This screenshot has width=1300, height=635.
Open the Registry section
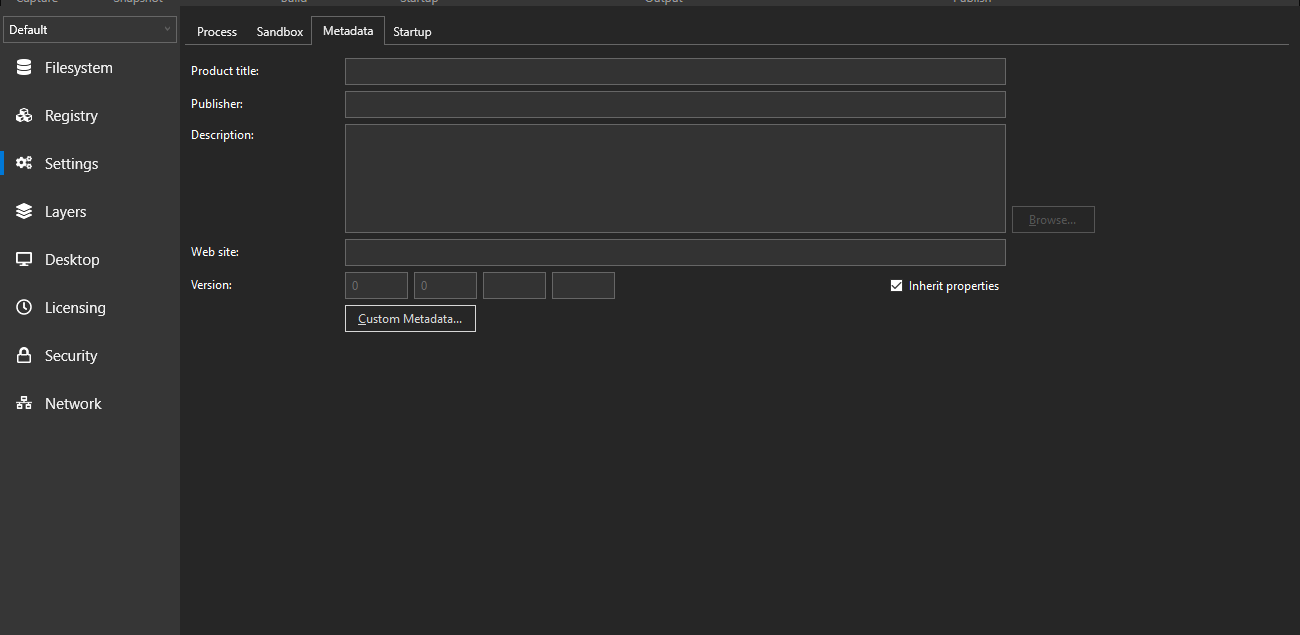click(x=71, y=115)
